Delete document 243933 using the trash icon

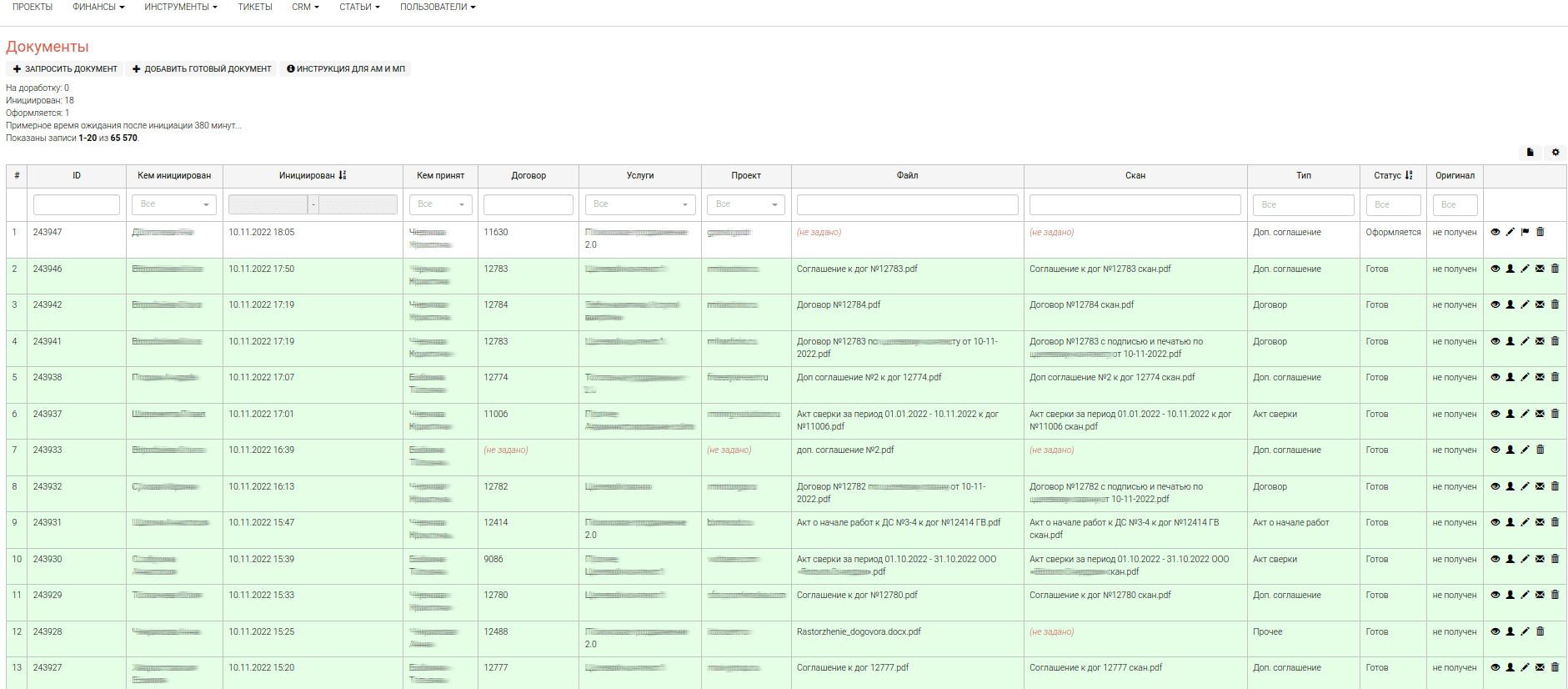pos(1540,450)
